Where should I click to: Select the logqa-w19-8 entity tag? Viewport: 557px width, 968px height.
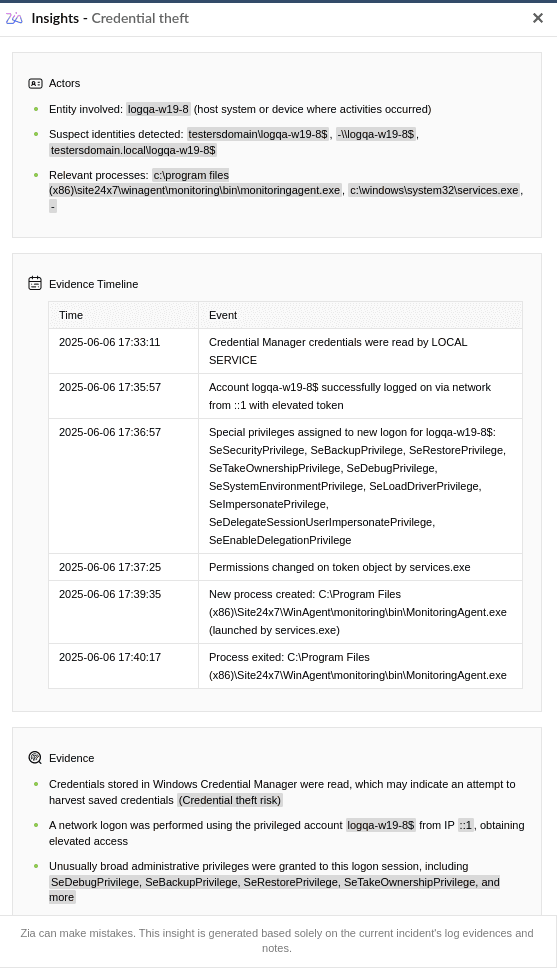159,109
